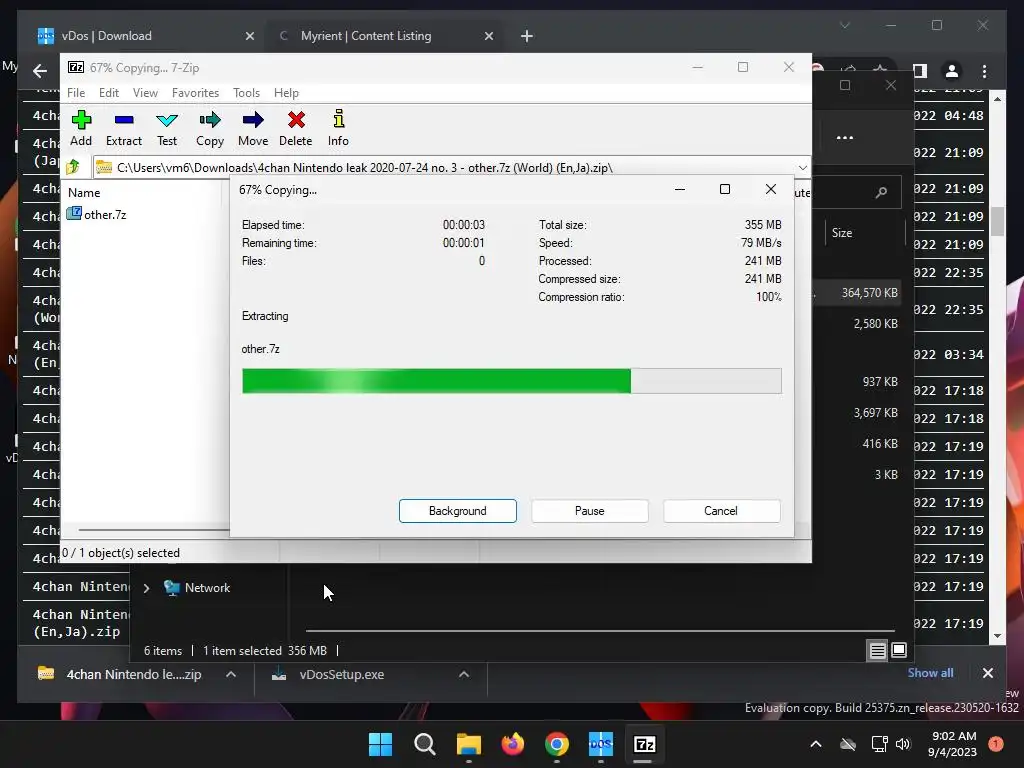Click the Extract toolbar icon

click(123, 129)
